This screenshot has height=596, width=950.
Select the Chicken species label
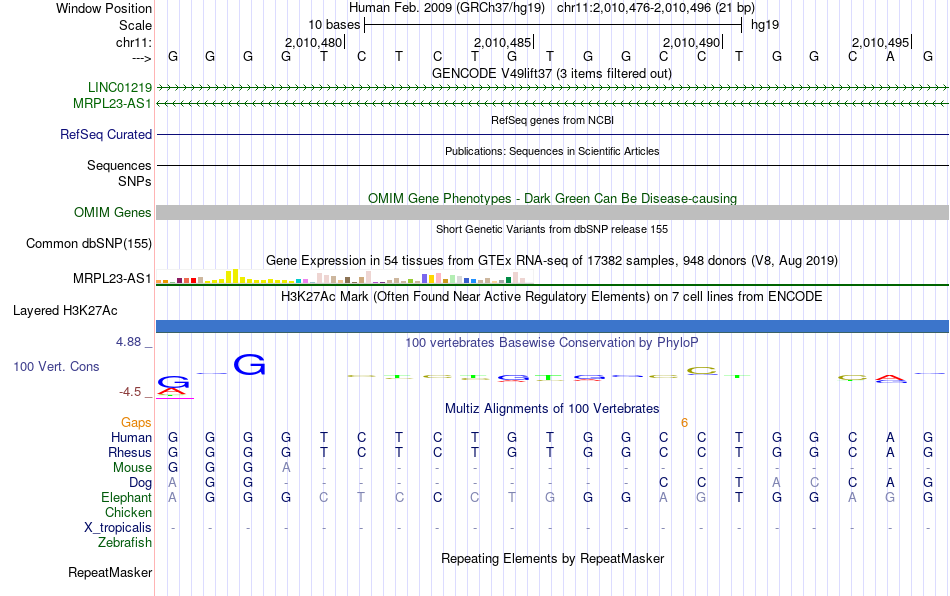click(128, 512)
